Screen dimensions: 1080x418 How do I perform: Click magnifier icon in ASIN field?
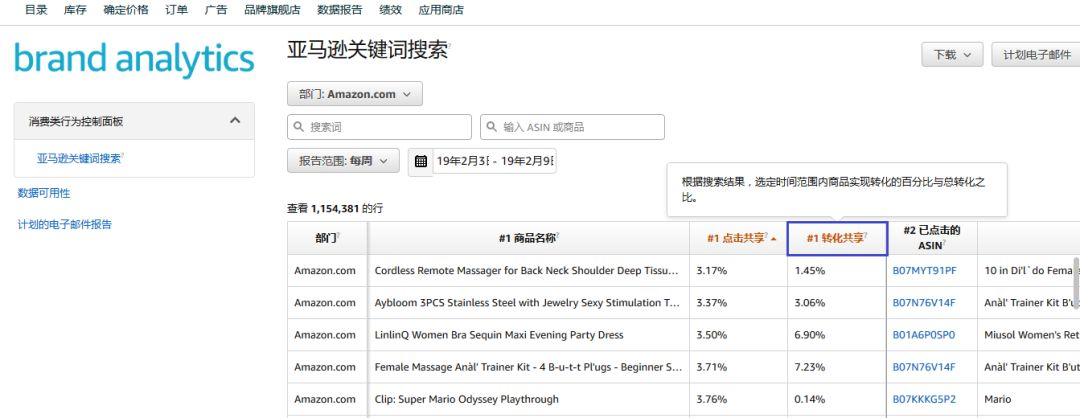(x=492, y=127)
